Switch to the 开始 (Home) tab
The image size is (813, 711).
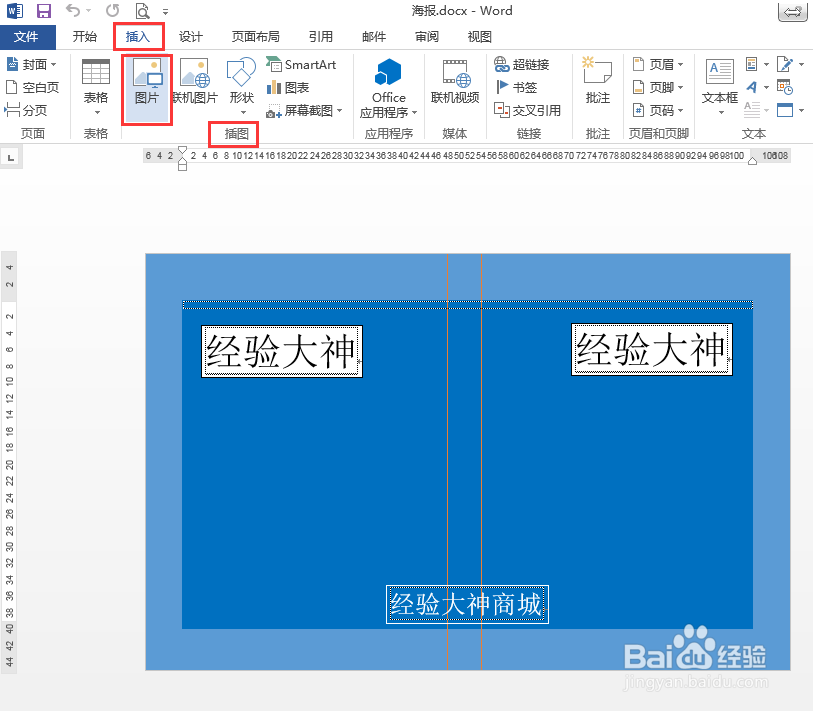85,37
